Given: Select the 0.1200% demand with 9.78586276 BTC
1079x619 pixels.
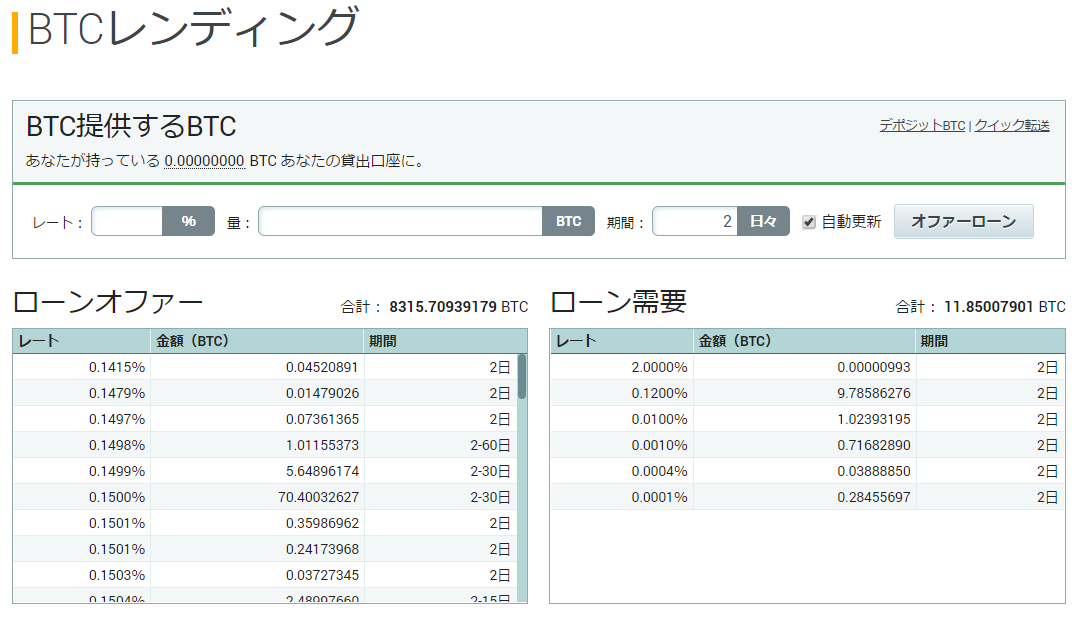Looking at the screenshot, I should [806, 393].
